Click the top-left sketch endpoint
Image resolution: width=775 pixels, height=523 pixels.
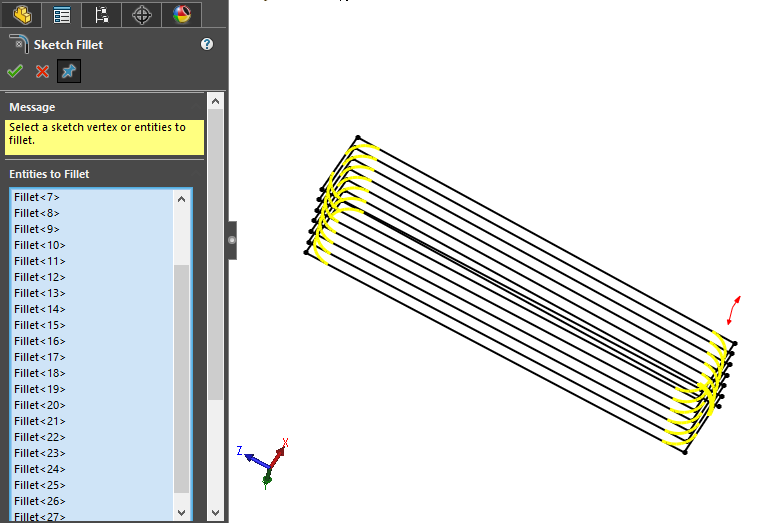pyautogui.click(x=358, y=137)
